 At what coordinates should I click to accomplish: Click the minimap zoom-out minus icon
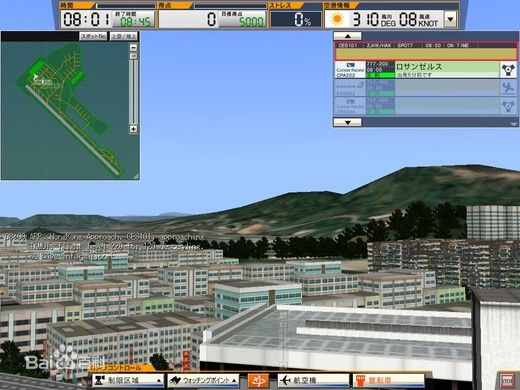[x=133, y=48]
